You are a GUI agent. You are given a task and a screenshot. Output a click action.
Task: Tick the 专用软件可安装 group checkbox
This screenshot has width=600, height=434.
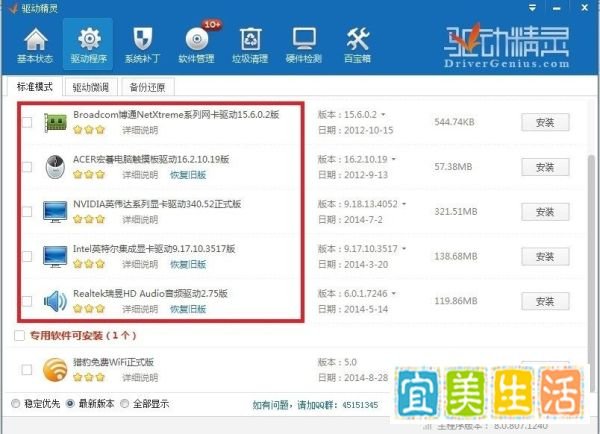[x=19, y=336]
